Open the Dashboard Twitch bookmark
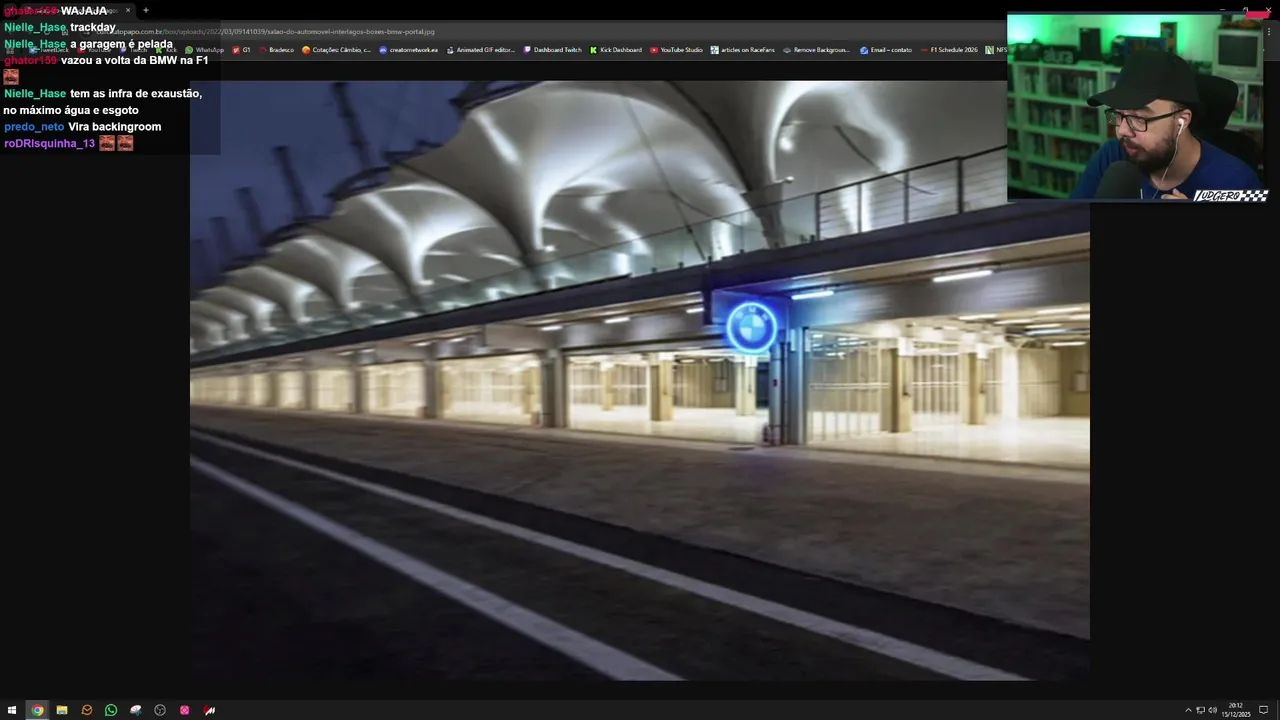Screen dimensions: 1280x720 tap(553, 50)
